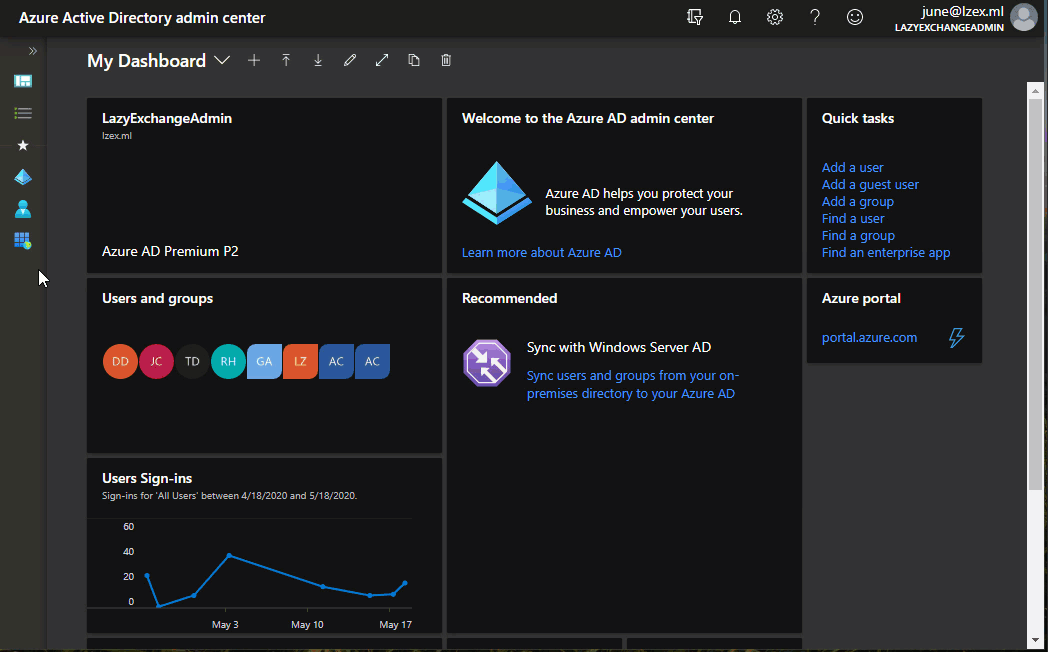Click the Sync with Windows Server AD heading

click(x=619, y=347)
